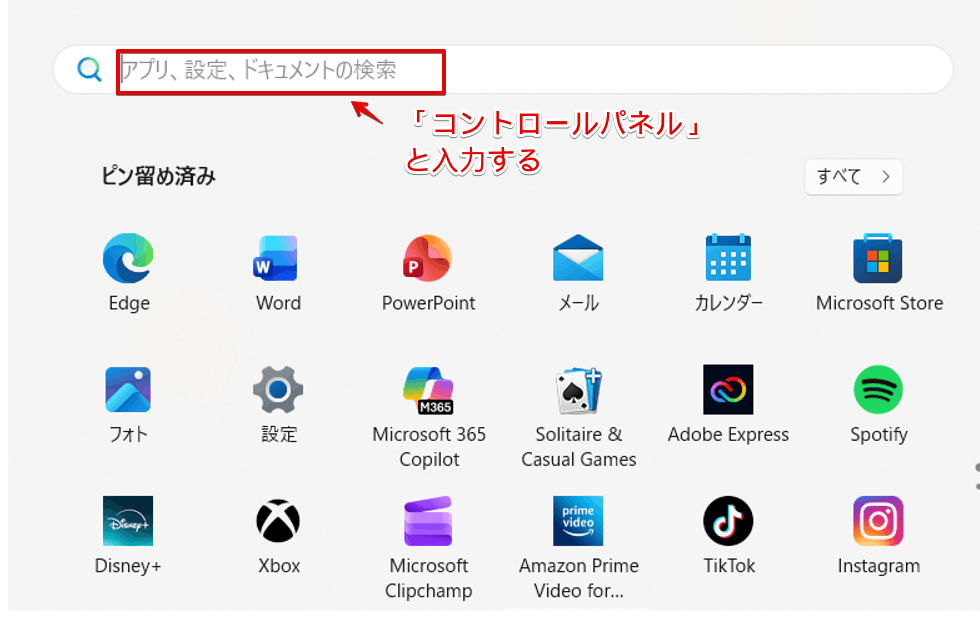
Task: Expand the すべて apps list
Action: click(852, 176)
